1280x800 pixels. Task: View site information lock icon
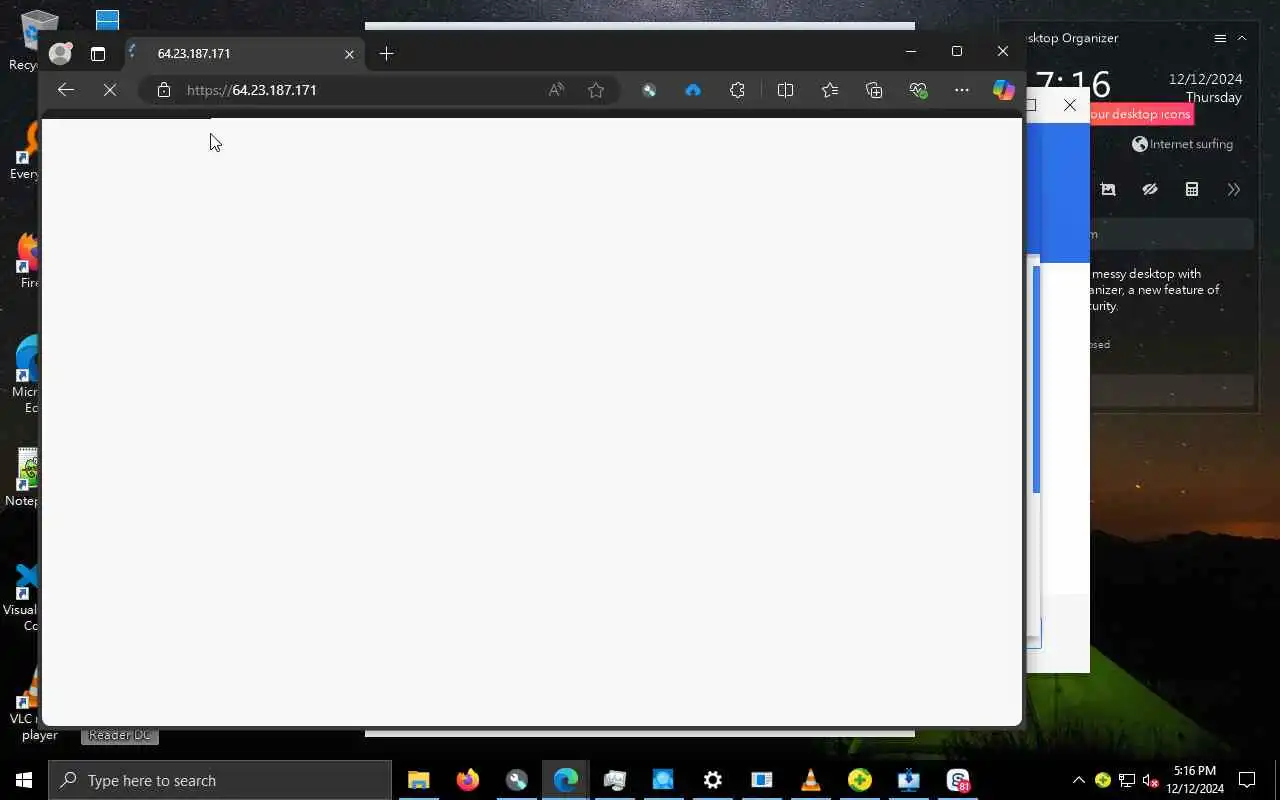(164, 90)
